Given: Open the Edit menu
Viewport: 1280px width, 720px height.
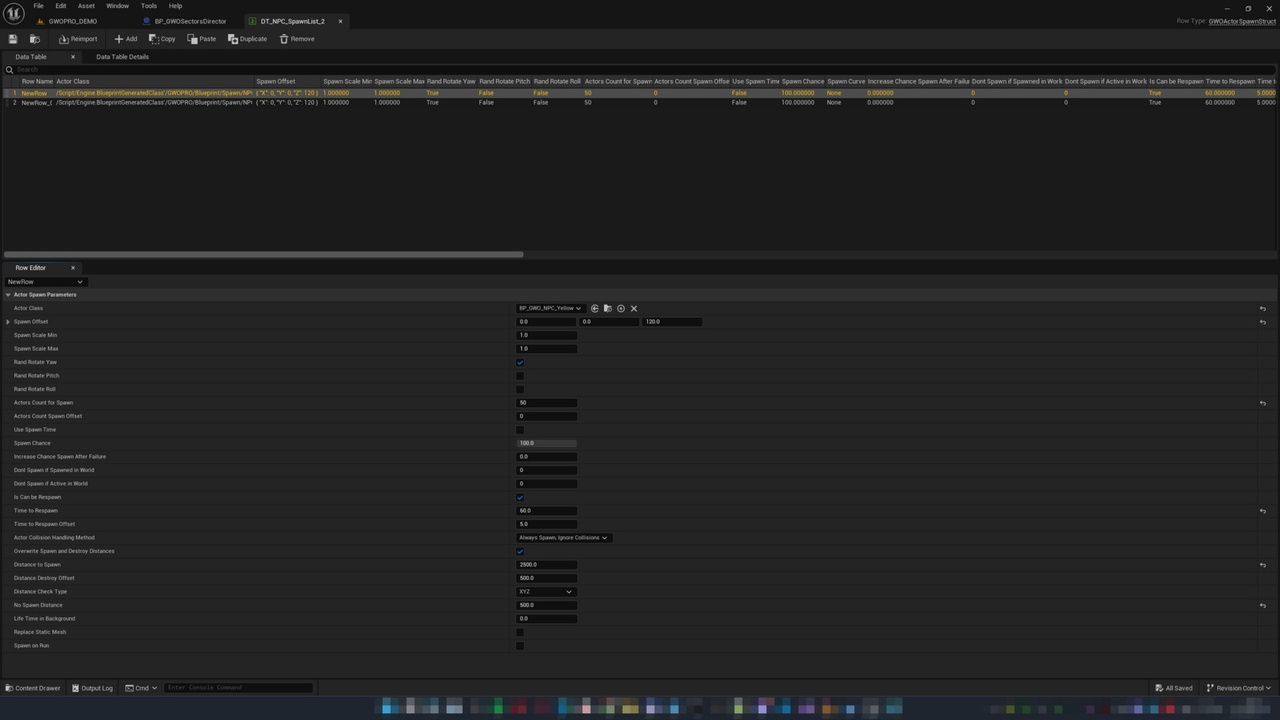Looking at the screenshot, I should 61,6.
